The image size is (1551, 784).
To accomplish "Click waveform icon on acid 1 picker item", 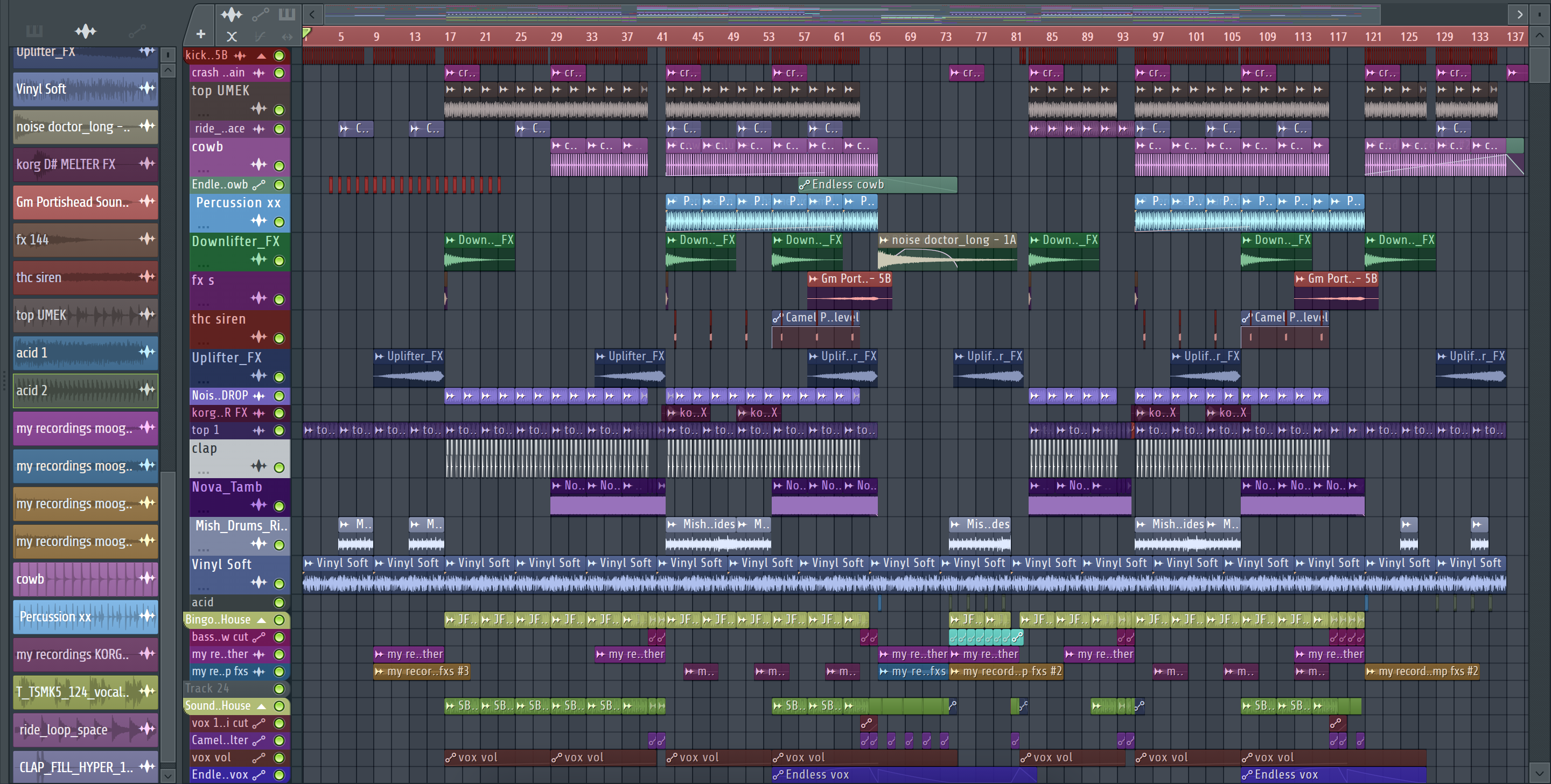I will [147, 352].
